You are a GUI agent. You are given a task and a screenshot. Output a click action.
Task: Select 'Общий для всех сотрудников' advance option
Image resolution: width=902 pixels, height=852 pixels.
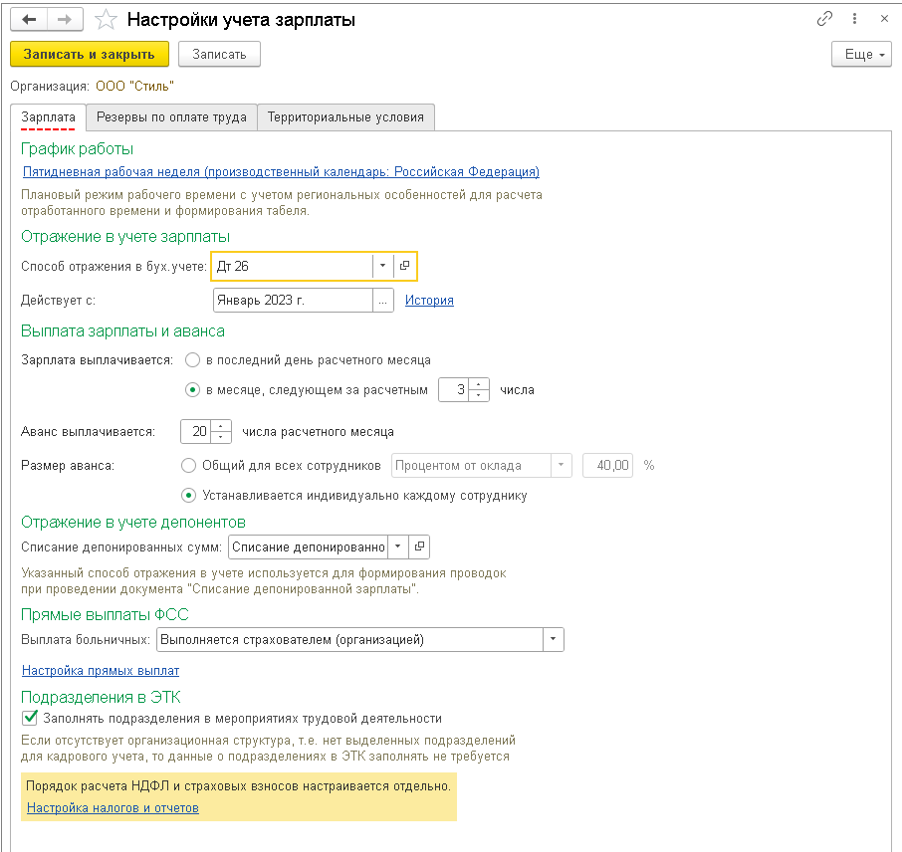click(x=188, y=465)
